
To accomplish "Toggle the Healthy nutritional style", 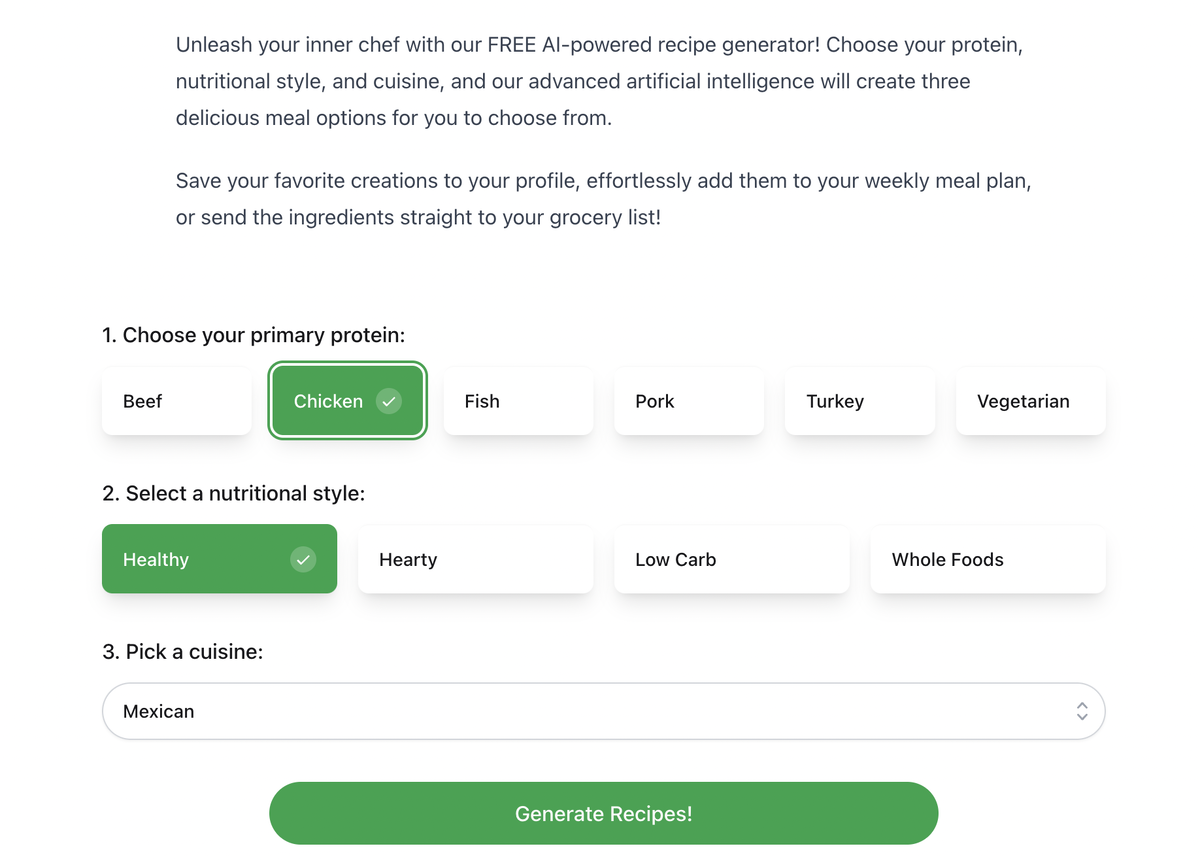I will 200,559.
